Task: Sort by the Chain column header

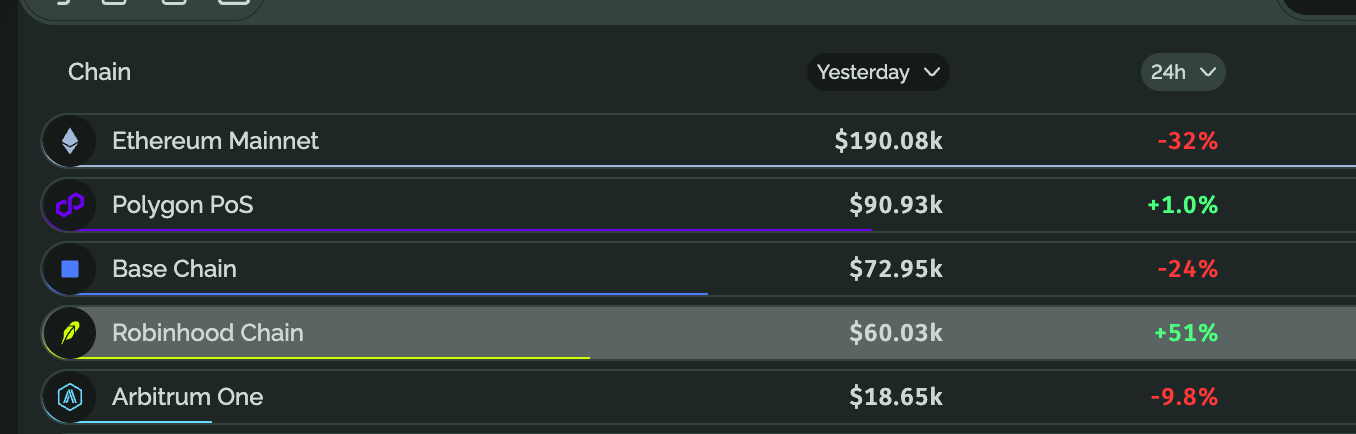Action: 99,72
